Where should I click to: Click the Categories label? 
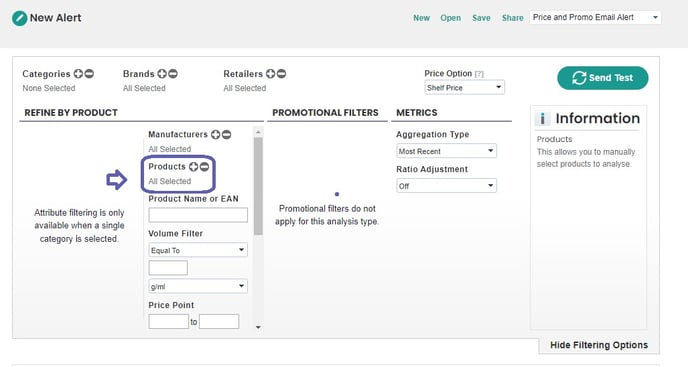(x=46, y=74)
